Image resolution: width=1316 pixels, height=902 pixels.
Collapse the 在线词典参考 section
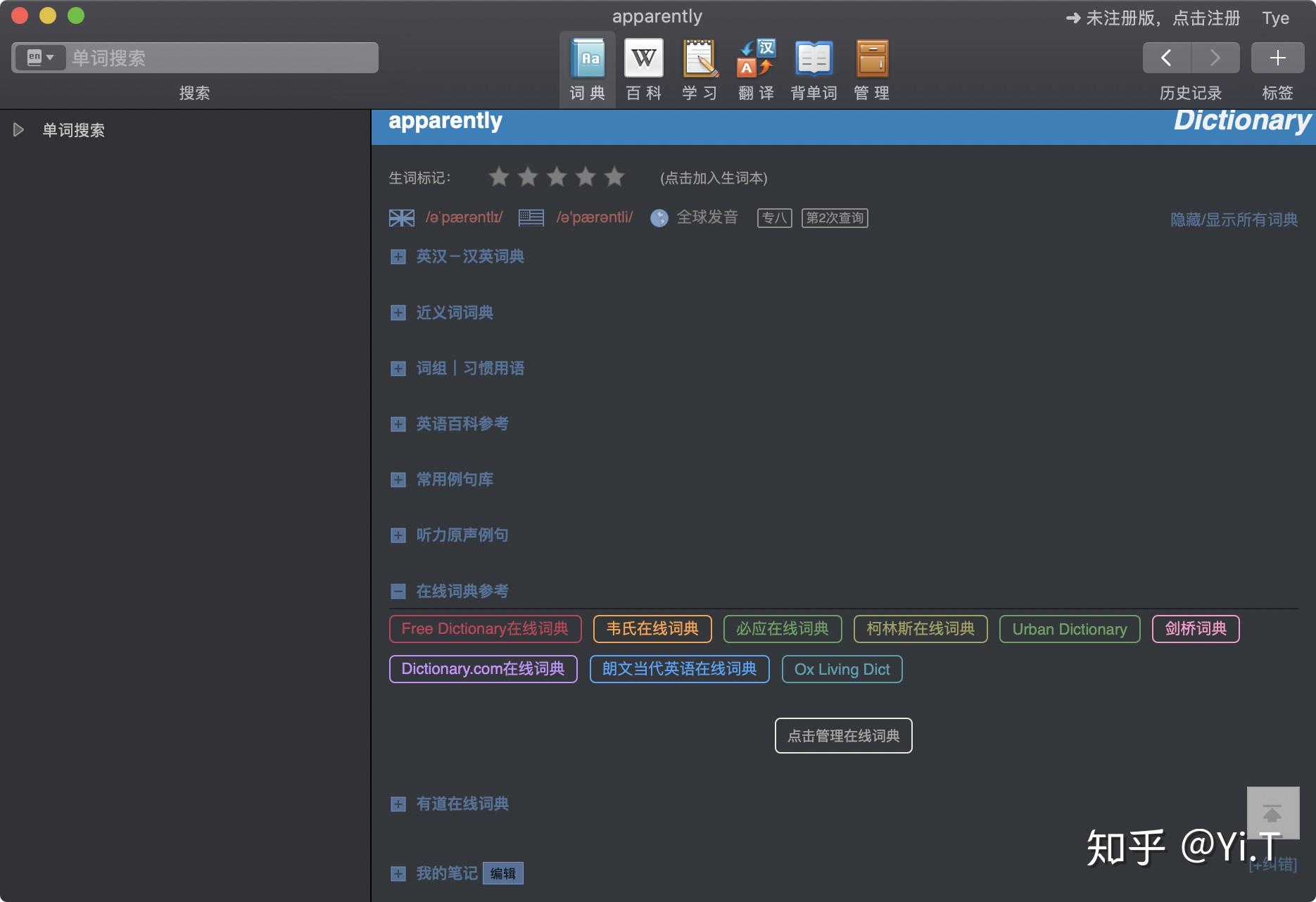398,591
